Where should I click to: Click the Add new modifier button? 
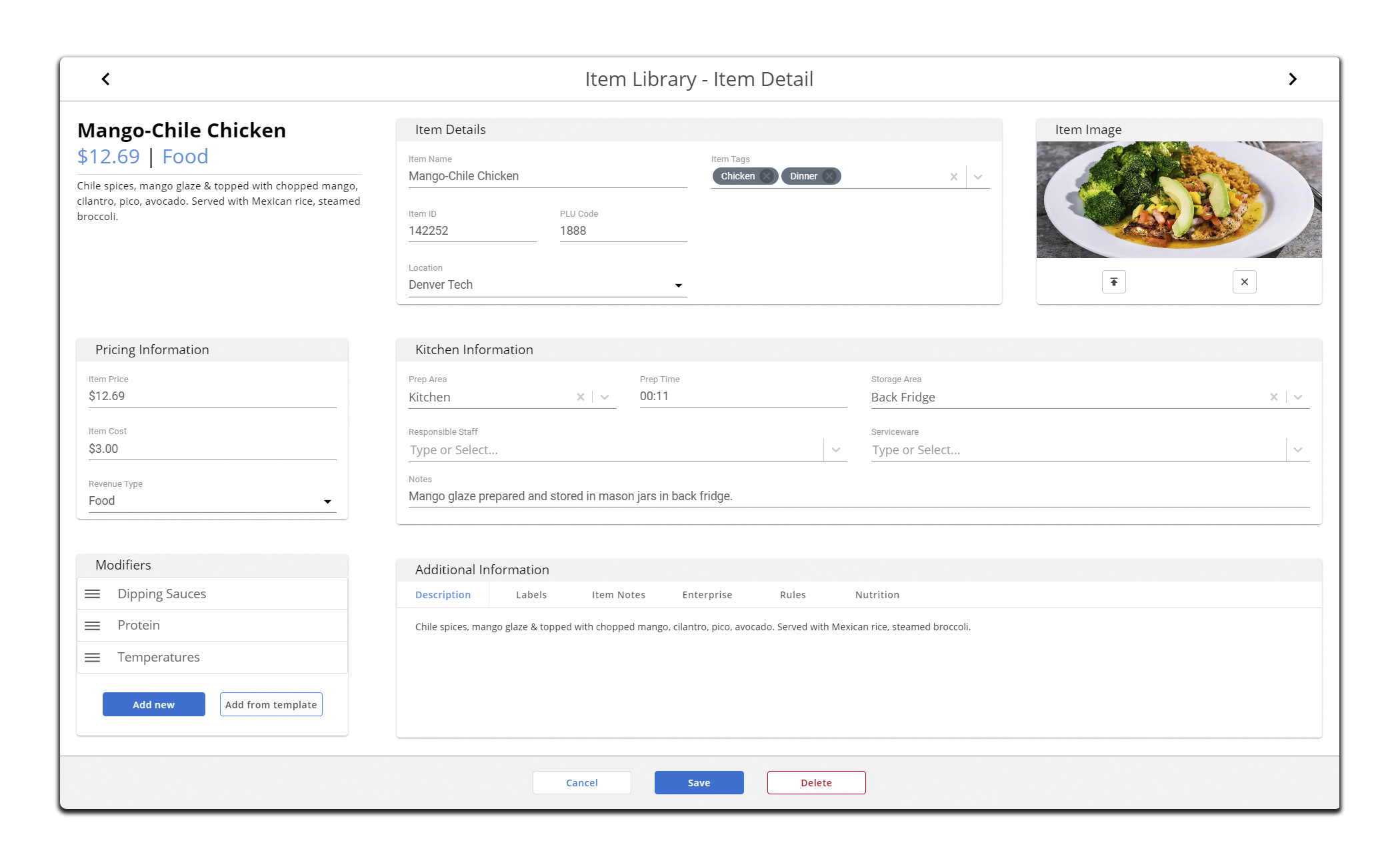(x=154, y=704)
